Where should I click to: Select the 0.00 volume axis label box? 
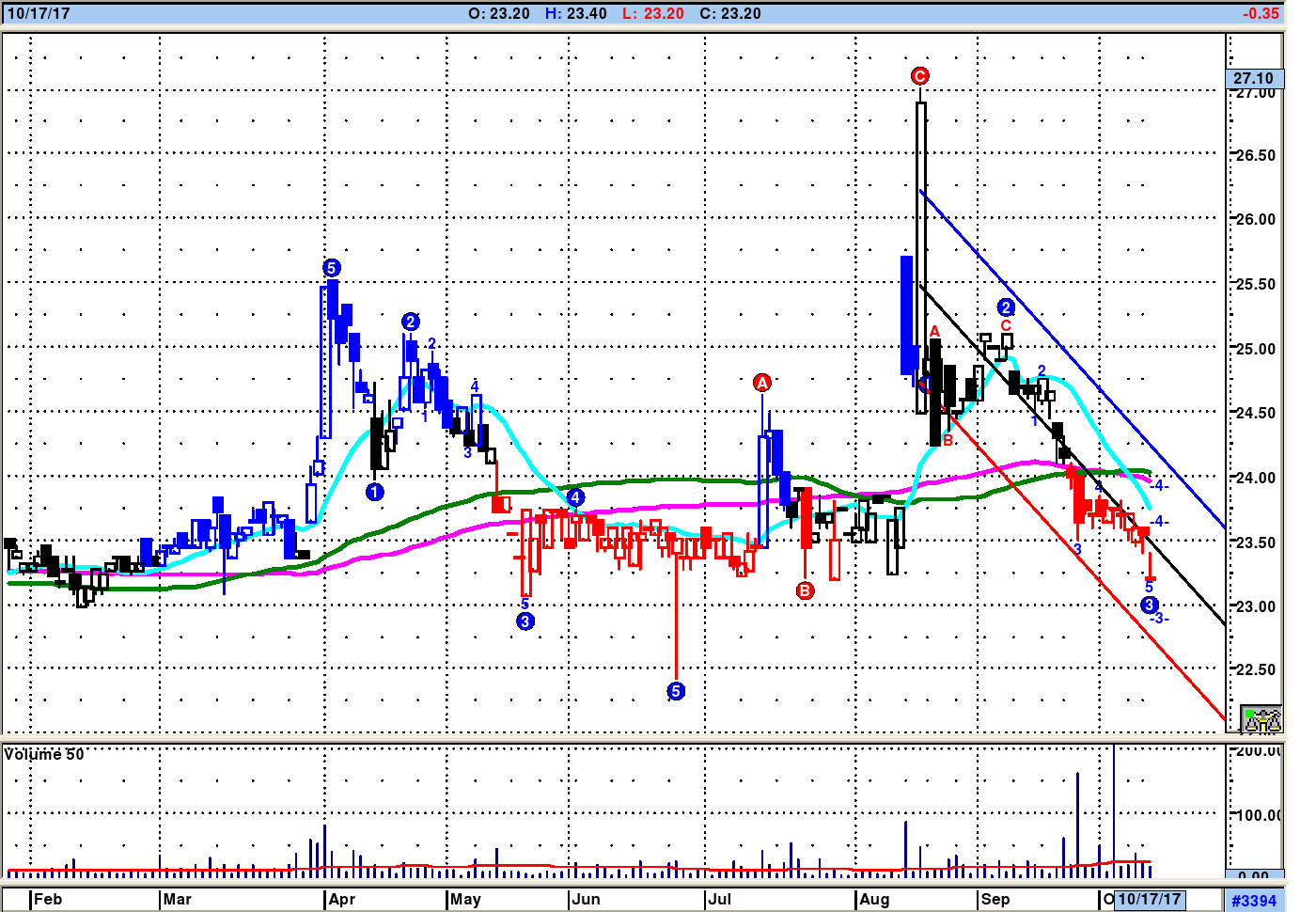point(1253,875)
